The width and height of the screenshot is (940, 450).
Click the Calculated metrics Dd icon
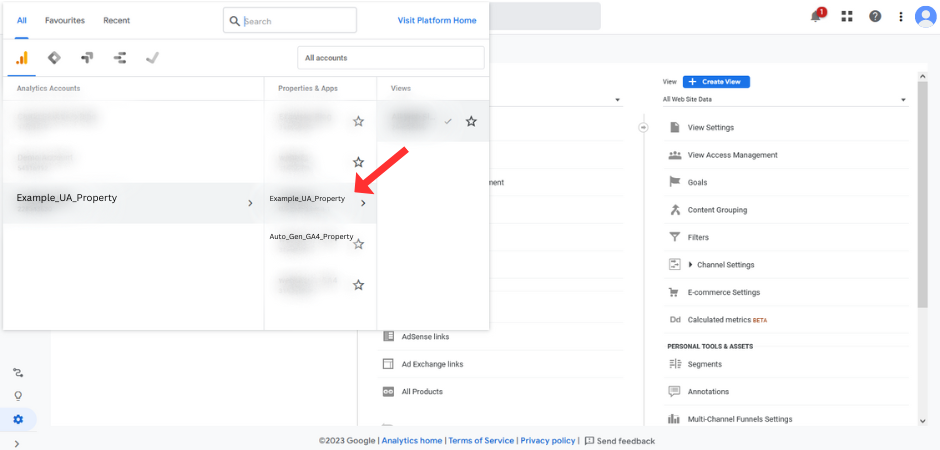click(x=674, y=320)
